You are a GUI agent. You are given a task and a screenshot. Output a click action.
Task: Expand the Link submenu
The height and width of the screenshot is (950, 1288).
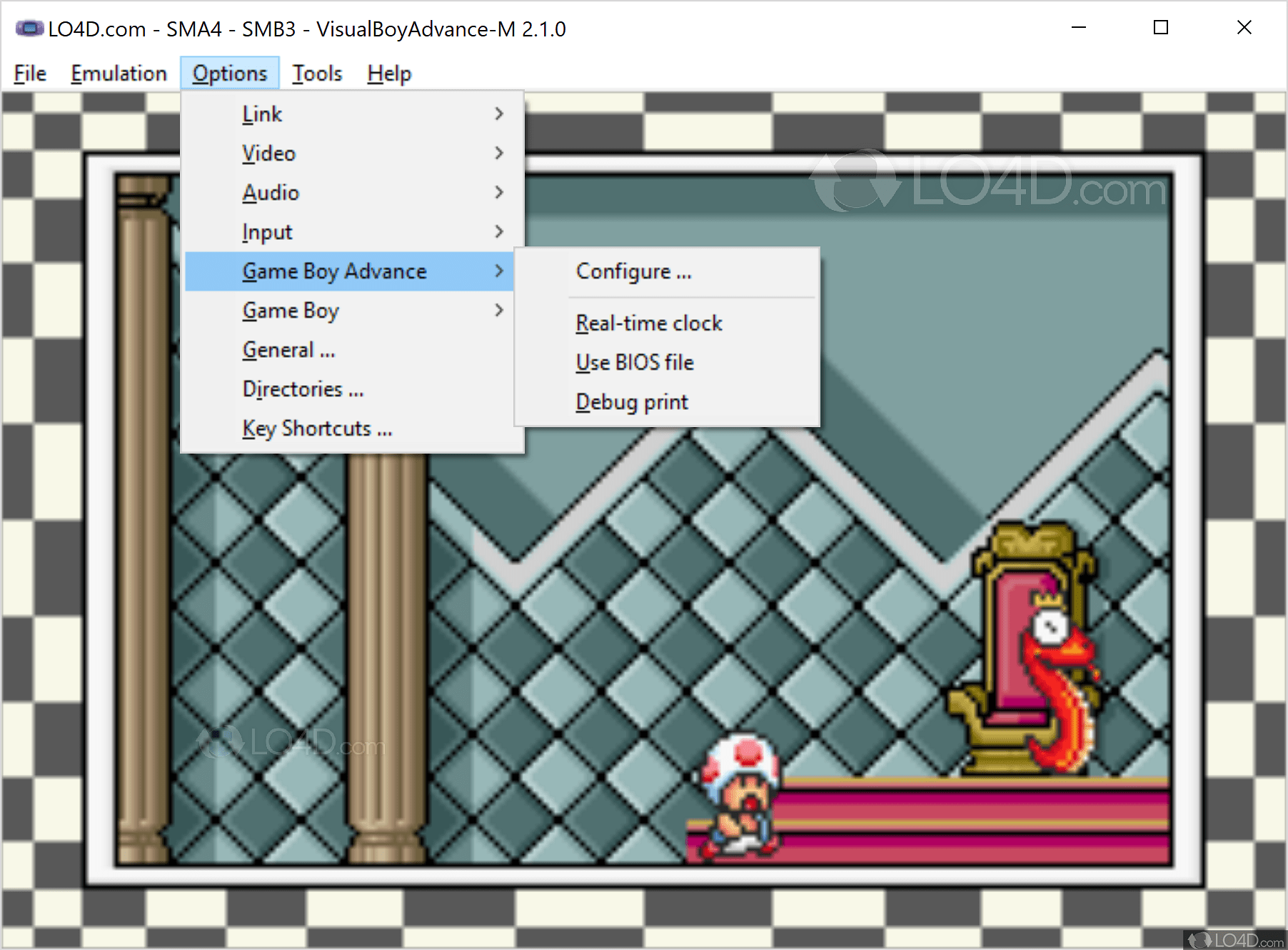[350, 114]
